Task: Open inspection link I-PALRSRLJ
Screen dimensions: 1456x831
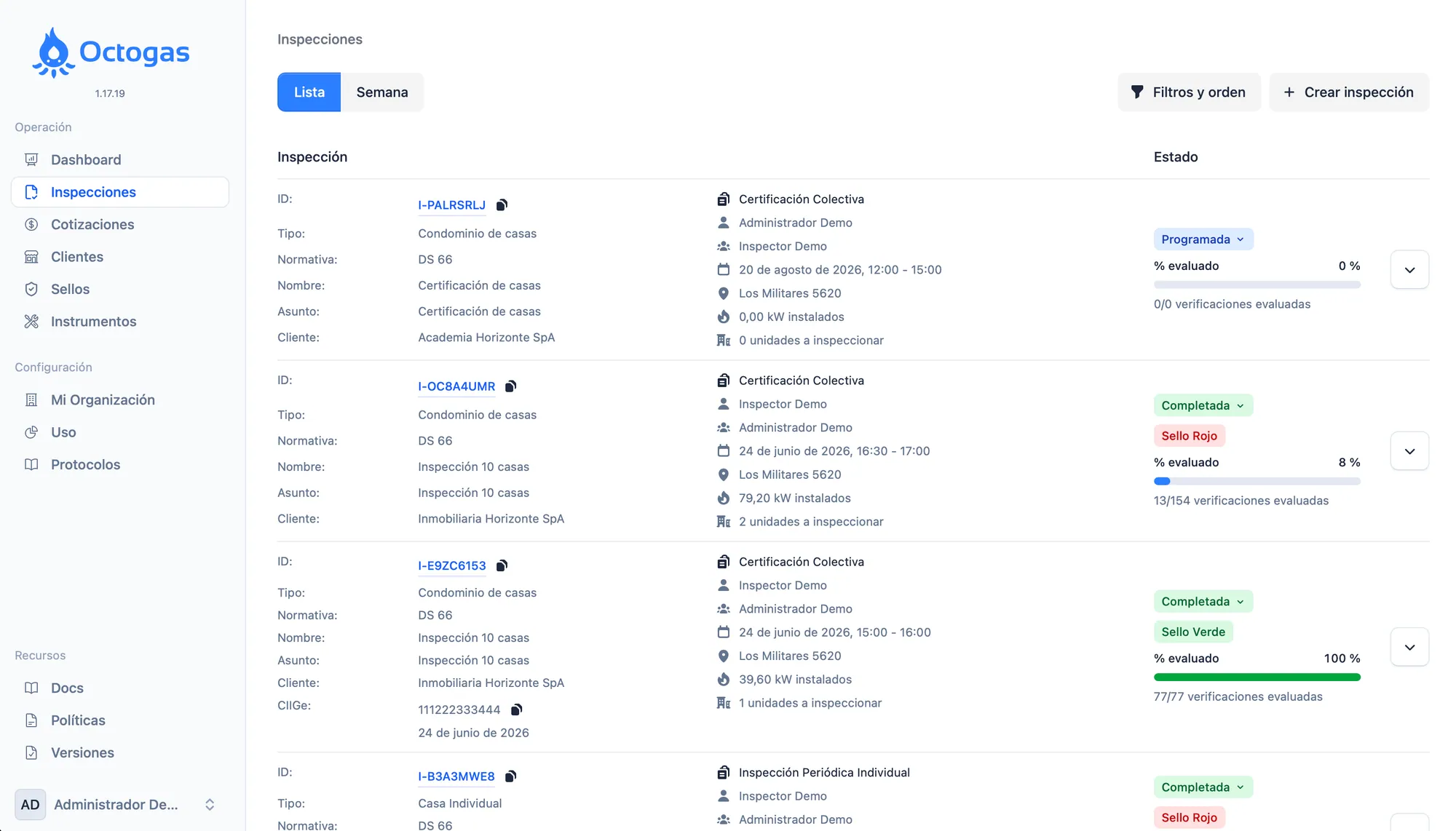Action: (x=451, y=205)
